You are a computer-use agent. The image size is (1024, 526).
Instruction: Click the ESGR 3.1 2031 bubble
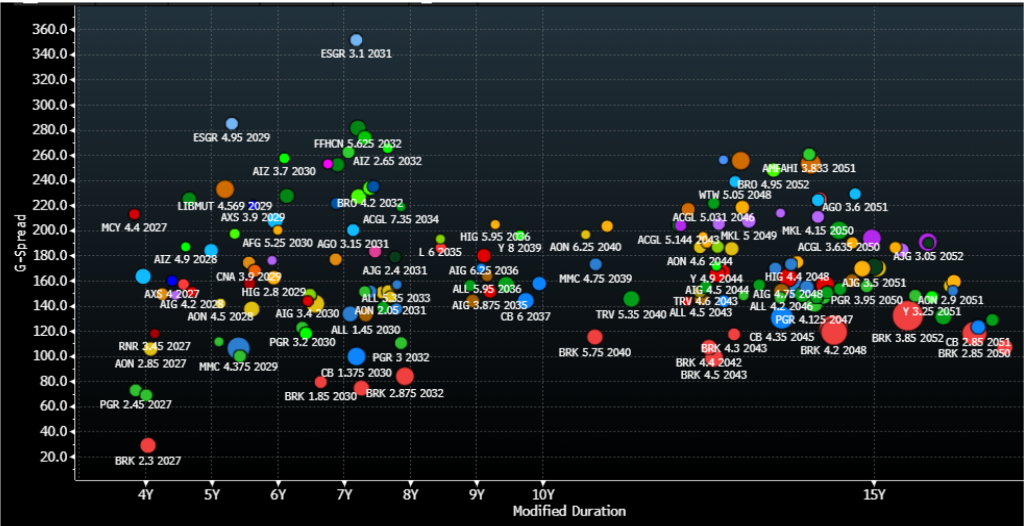pos(356,40)
